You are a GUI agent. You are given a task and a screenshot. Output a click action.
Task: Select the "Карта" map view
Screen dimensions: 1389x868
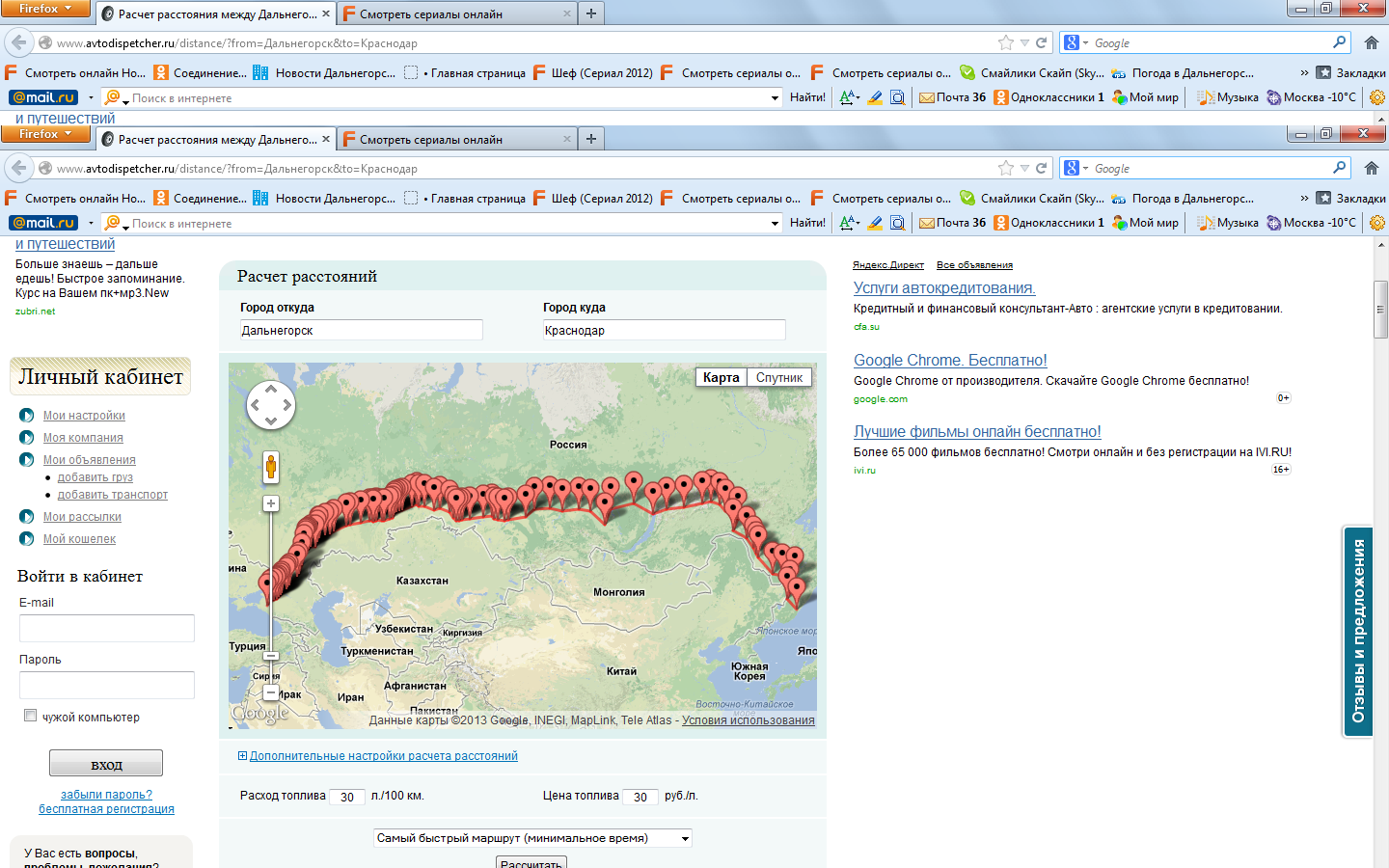[721, 377]
